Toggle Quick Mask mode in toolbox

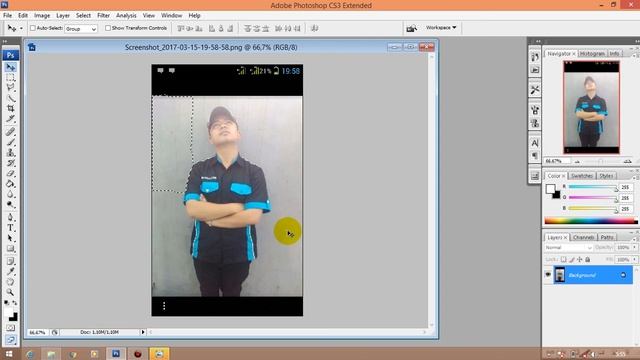(11, 328)
